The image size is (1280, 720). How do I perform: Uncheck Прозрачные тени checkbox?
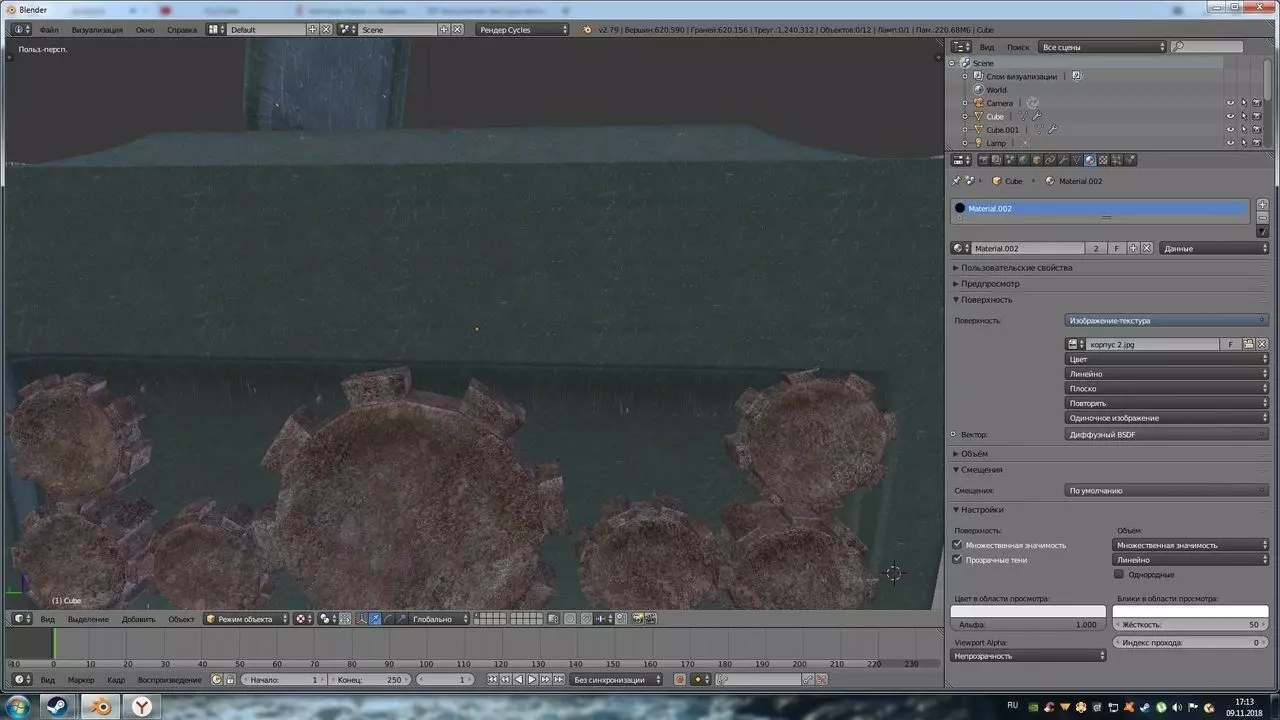(x=958, y=560)
